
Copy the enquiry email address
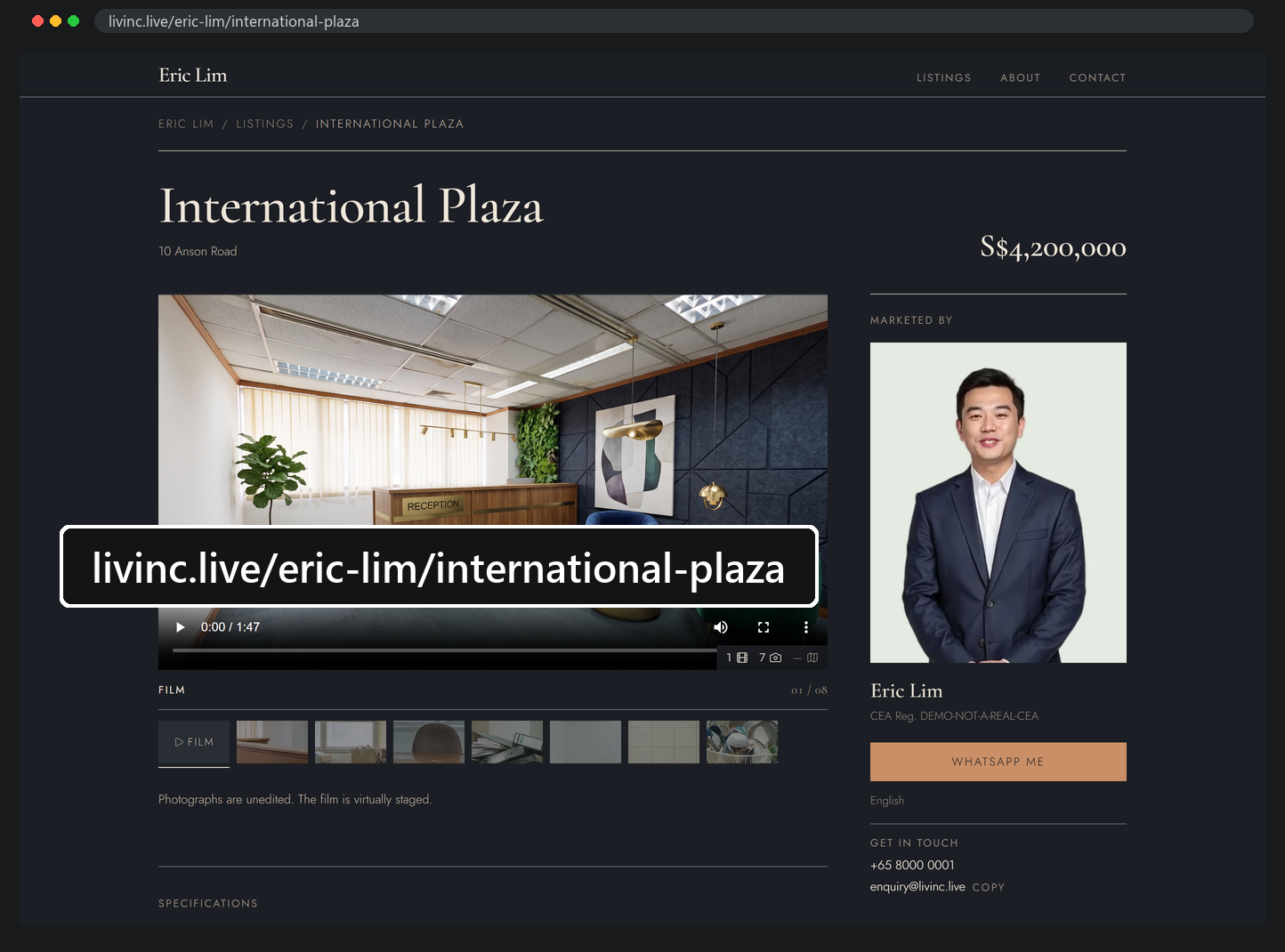[989, 888]
